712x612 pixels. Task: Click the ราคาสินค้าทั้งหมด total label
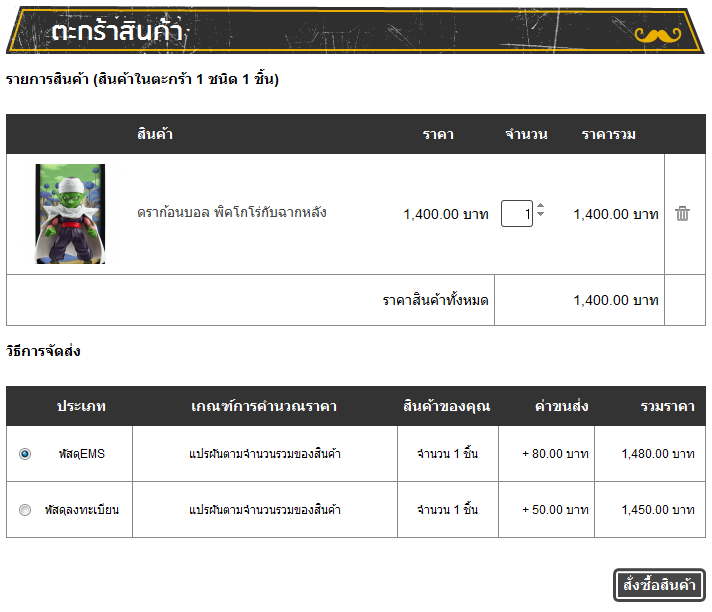tap(435, 300)
